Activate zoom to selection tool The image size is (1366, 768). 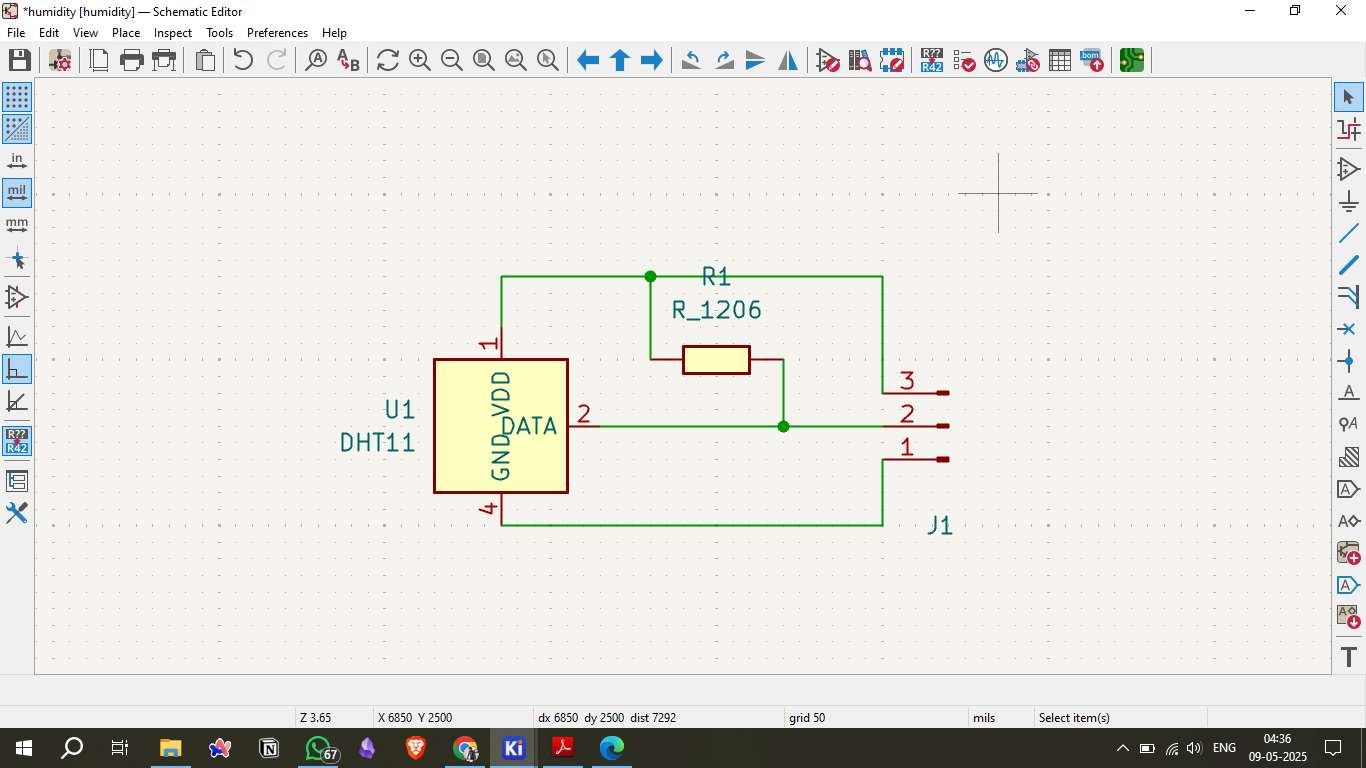tap(548, 60)
